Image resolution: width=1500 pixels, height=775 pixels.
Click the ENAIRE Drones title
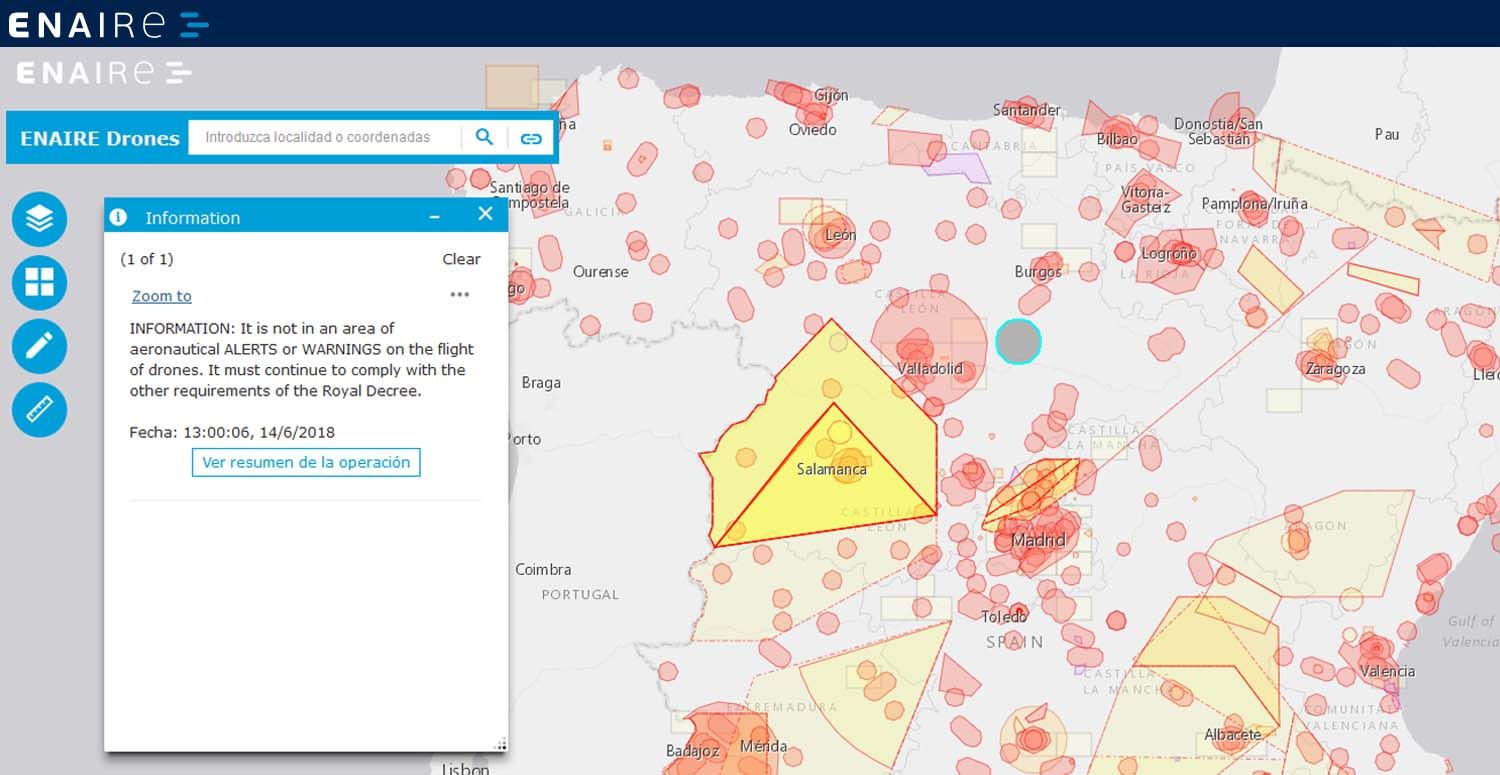tap(100, 138)
